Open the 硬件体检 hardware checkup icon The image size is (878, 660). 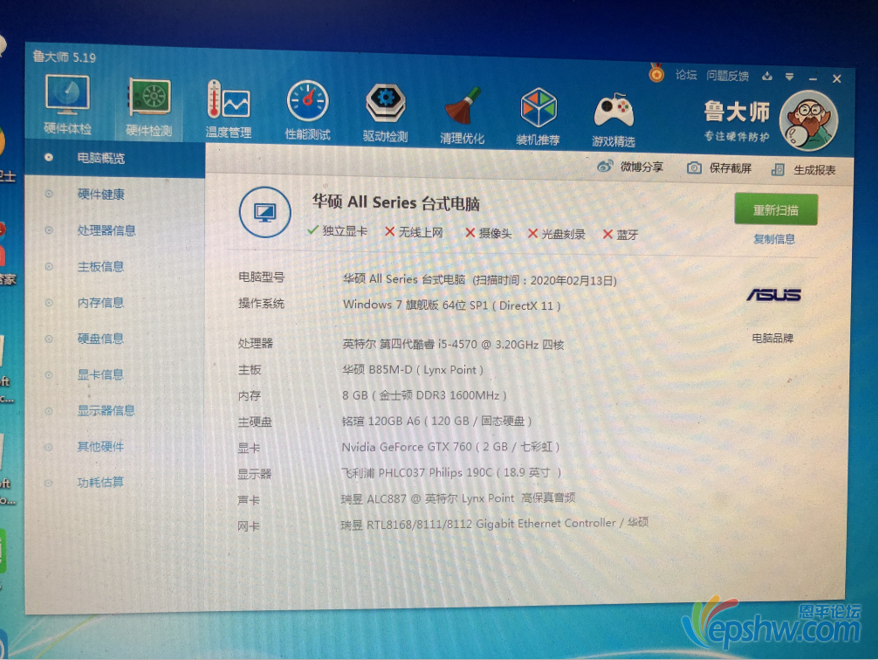pyautogui.click(x=67, y=104)
